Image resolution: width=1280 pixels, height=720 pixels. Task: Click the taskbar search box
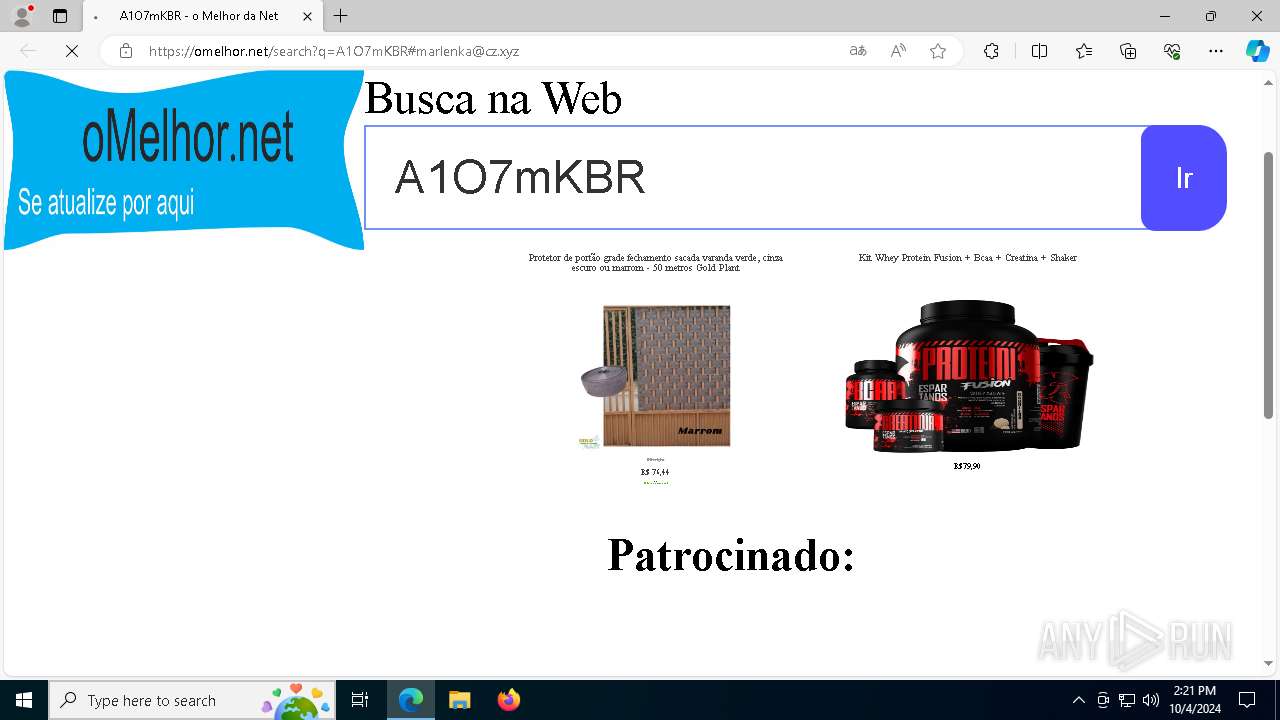(192, 700)
